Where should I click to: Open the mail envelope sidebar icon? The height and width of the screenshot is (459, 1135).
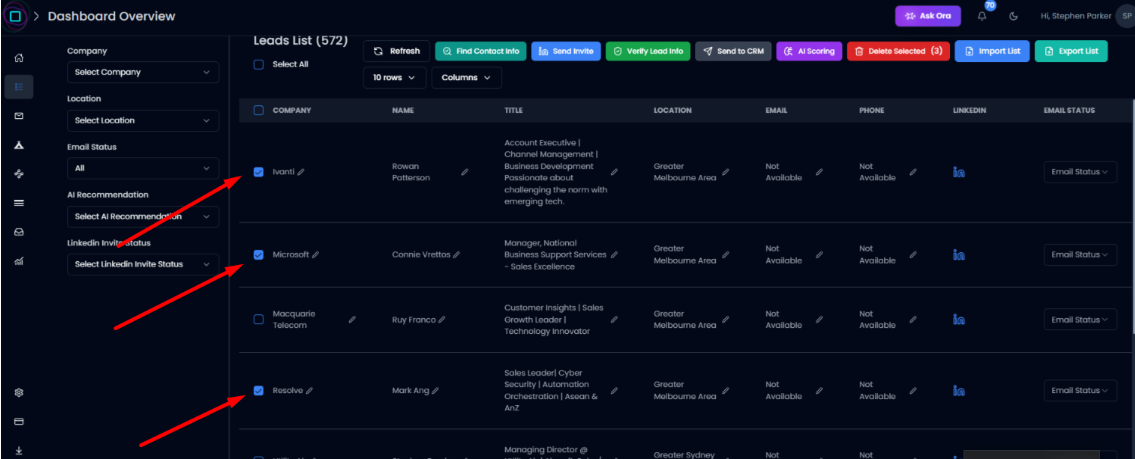pyautogui.click(x=19, y=116)
